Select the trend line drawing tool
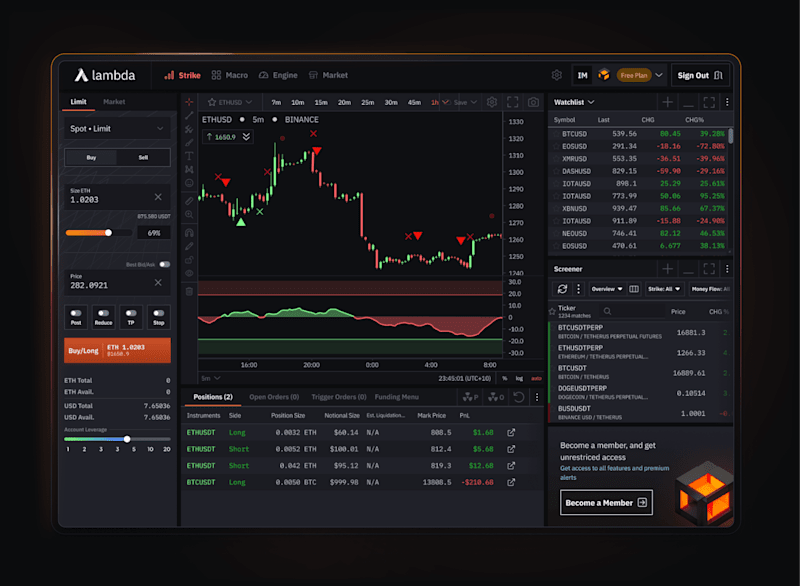800x586 pixels. [x=189, y=116]
